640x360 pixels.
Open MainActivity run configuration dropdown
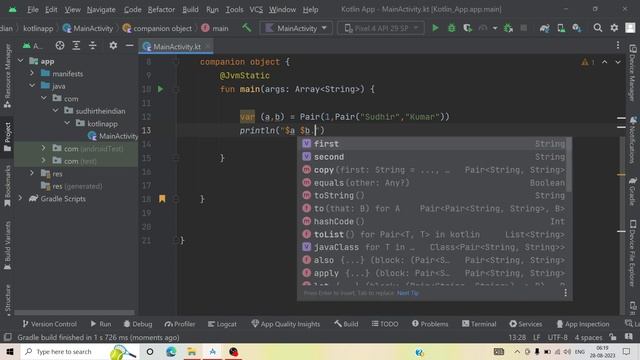(x=296, y=28)
